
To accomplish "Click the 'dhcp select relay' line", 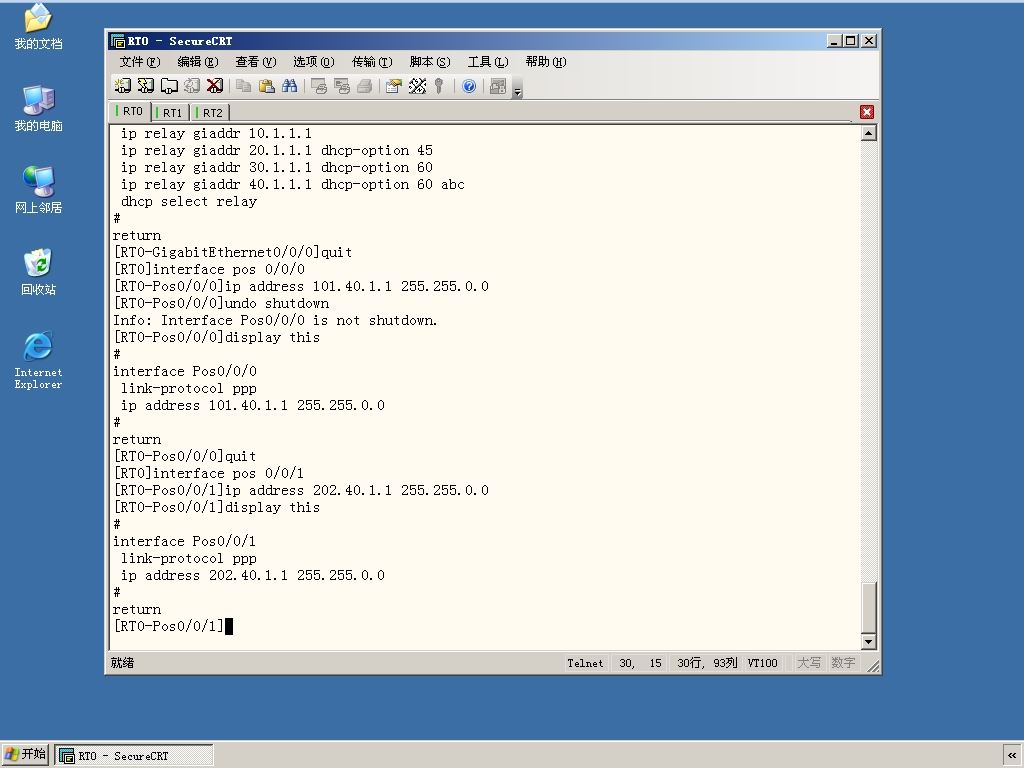I will [x=189, y=201].
